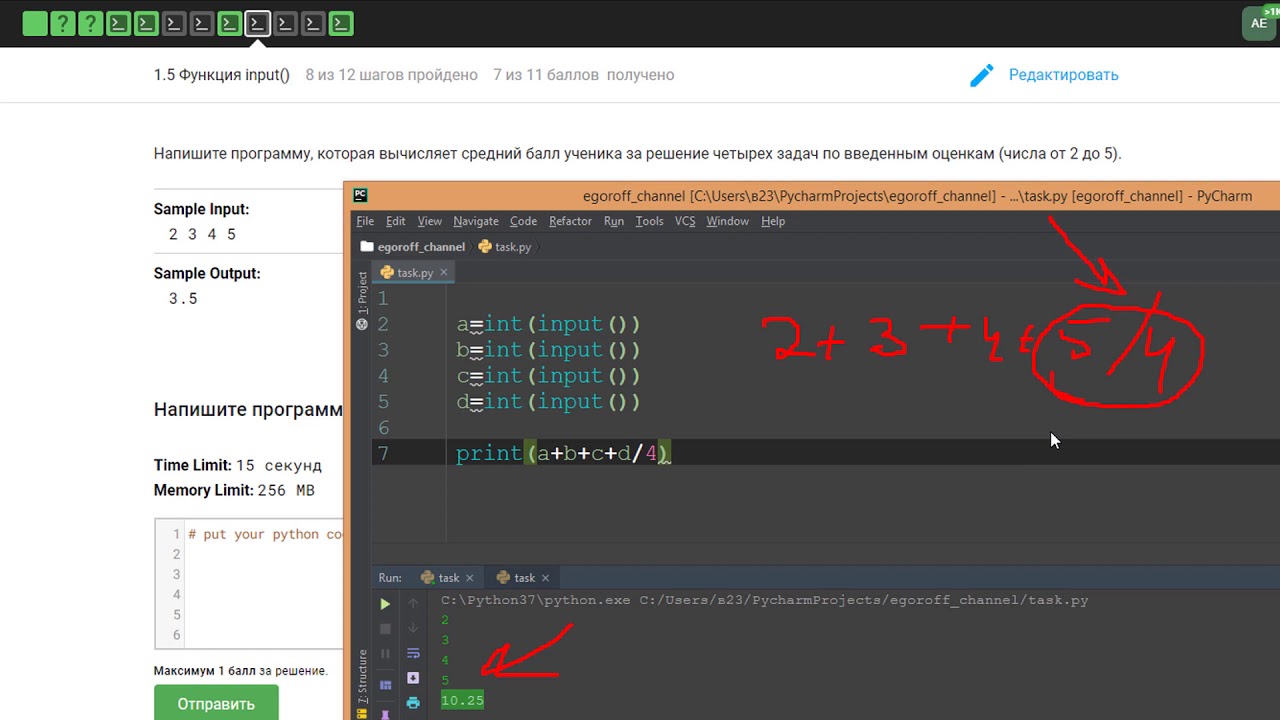Open the eleventh step, a gray code task

pyautogui.click(x=313, y=23)
